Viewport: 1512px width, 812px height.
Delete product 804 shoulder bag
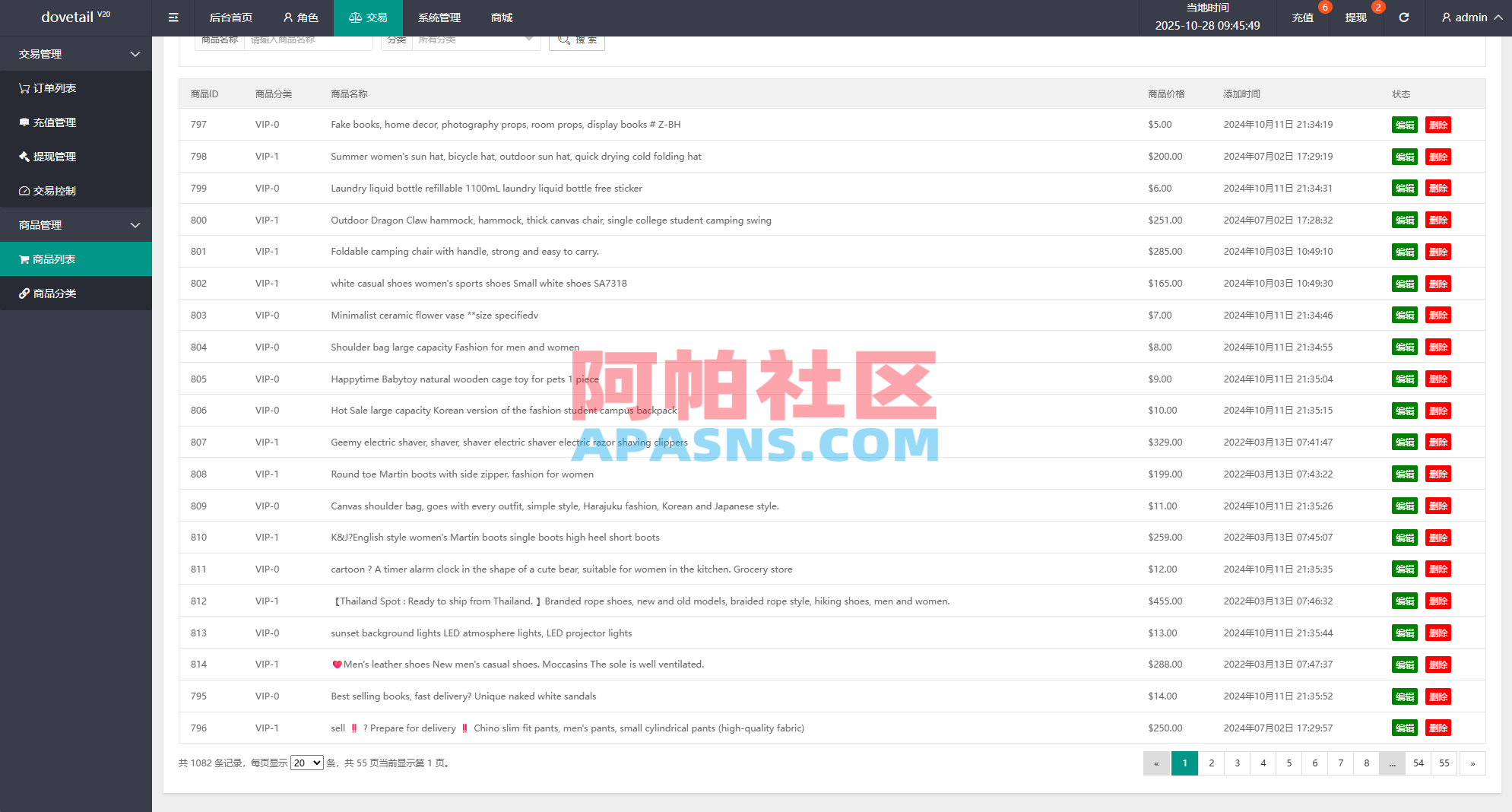pyautogui.click(x=1438, y=347)
